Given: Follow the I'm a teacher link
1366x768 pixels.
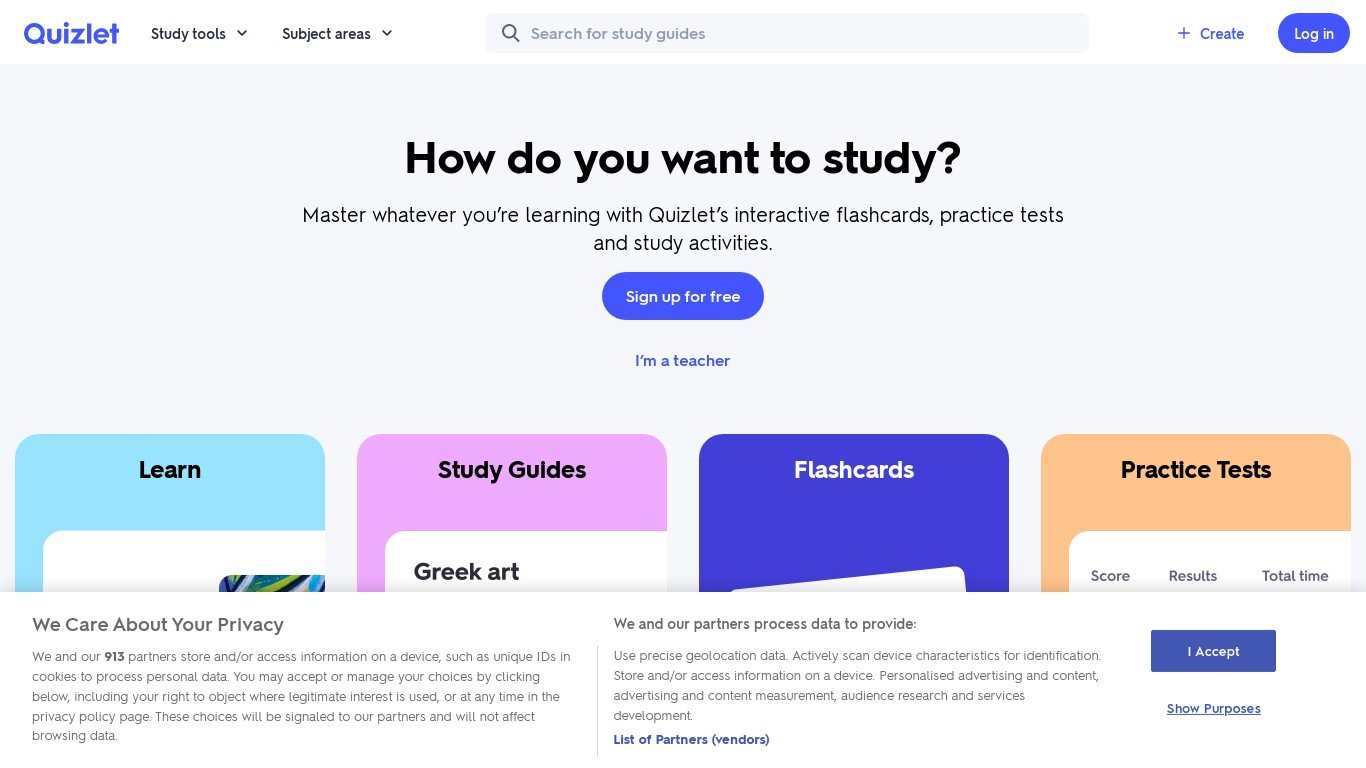Looking at the screenshot, I should [683, 361].
